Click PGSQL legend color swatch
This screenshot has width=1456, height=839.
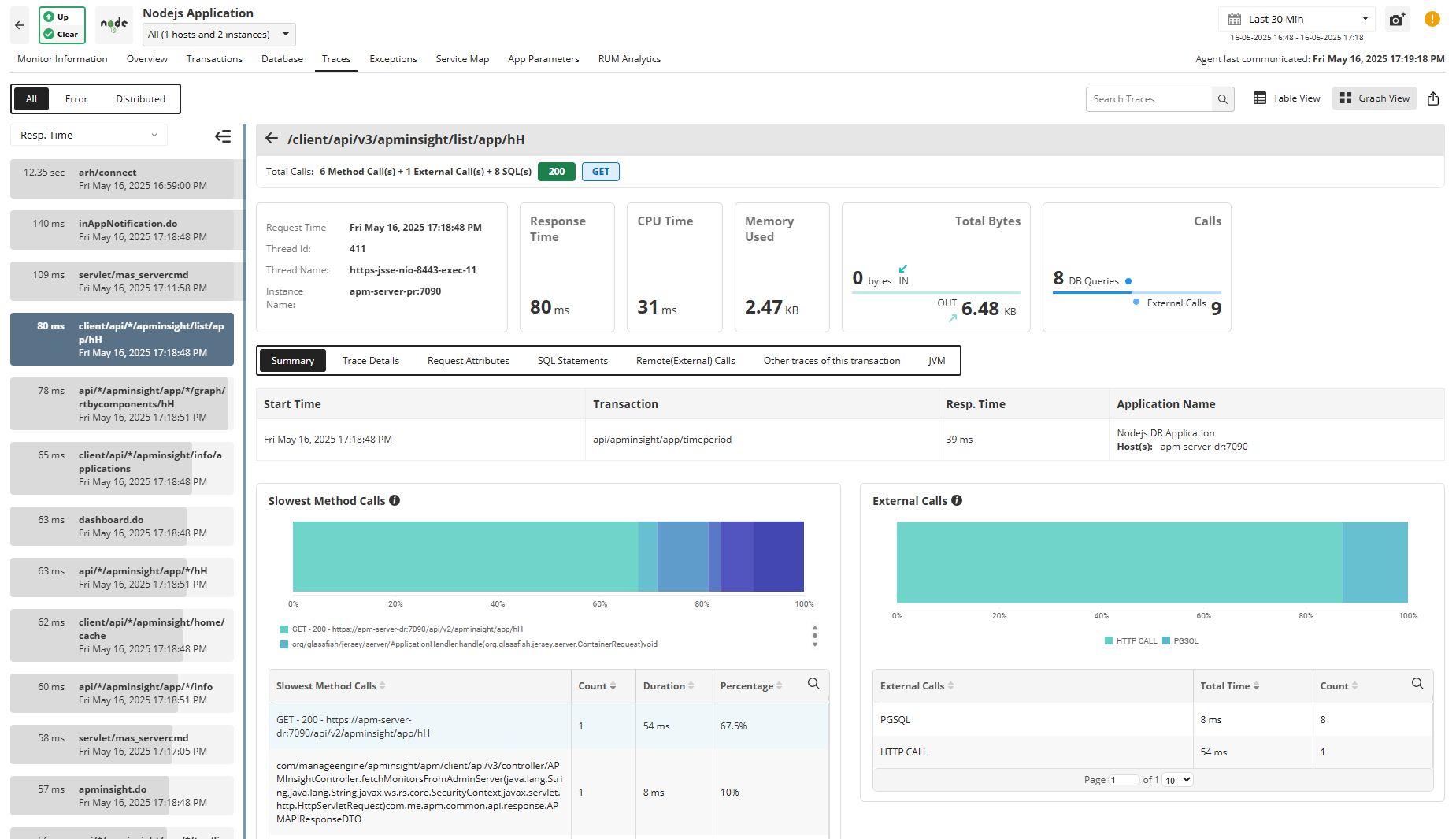click(x=1166, y=641)
